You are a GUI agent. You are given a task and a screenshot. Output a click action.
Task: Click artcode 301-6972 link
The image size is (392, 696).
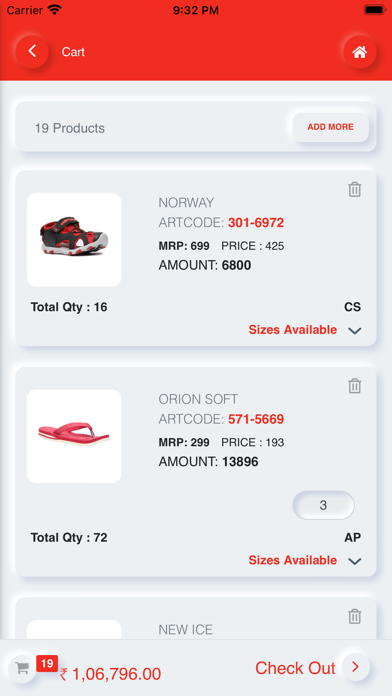point(256,223)
